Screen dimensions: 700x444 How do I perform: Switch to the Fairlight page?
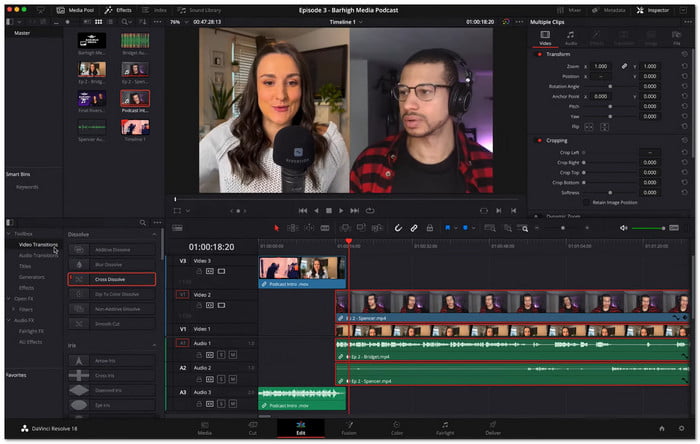tap(445, 428)
